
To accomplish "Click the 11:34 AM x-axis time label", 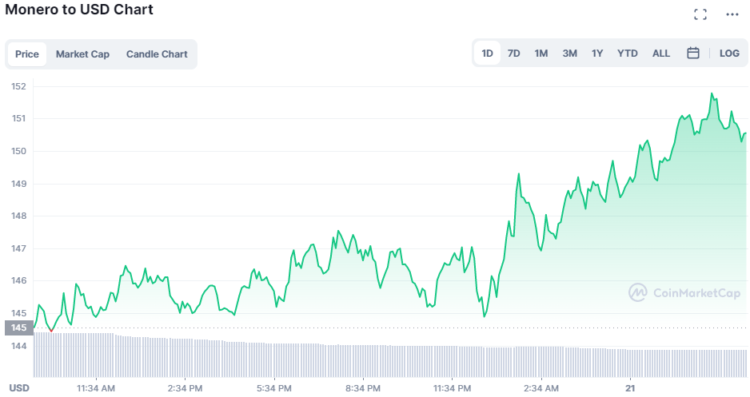I will 96,388.
